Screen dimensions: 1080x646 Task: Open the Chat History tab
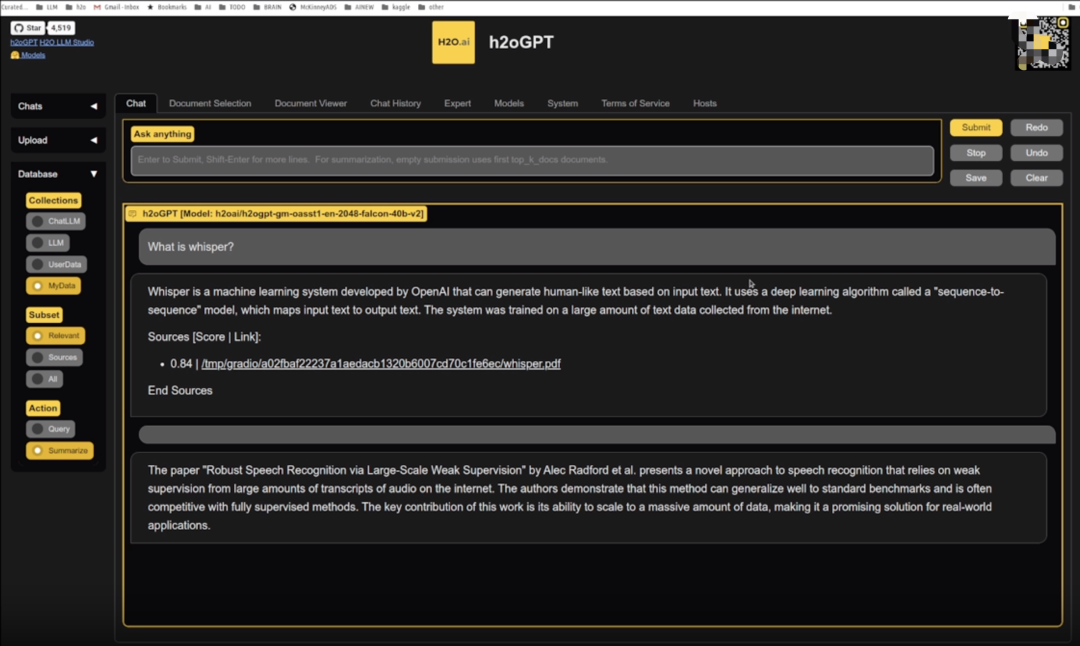[395, 103]
